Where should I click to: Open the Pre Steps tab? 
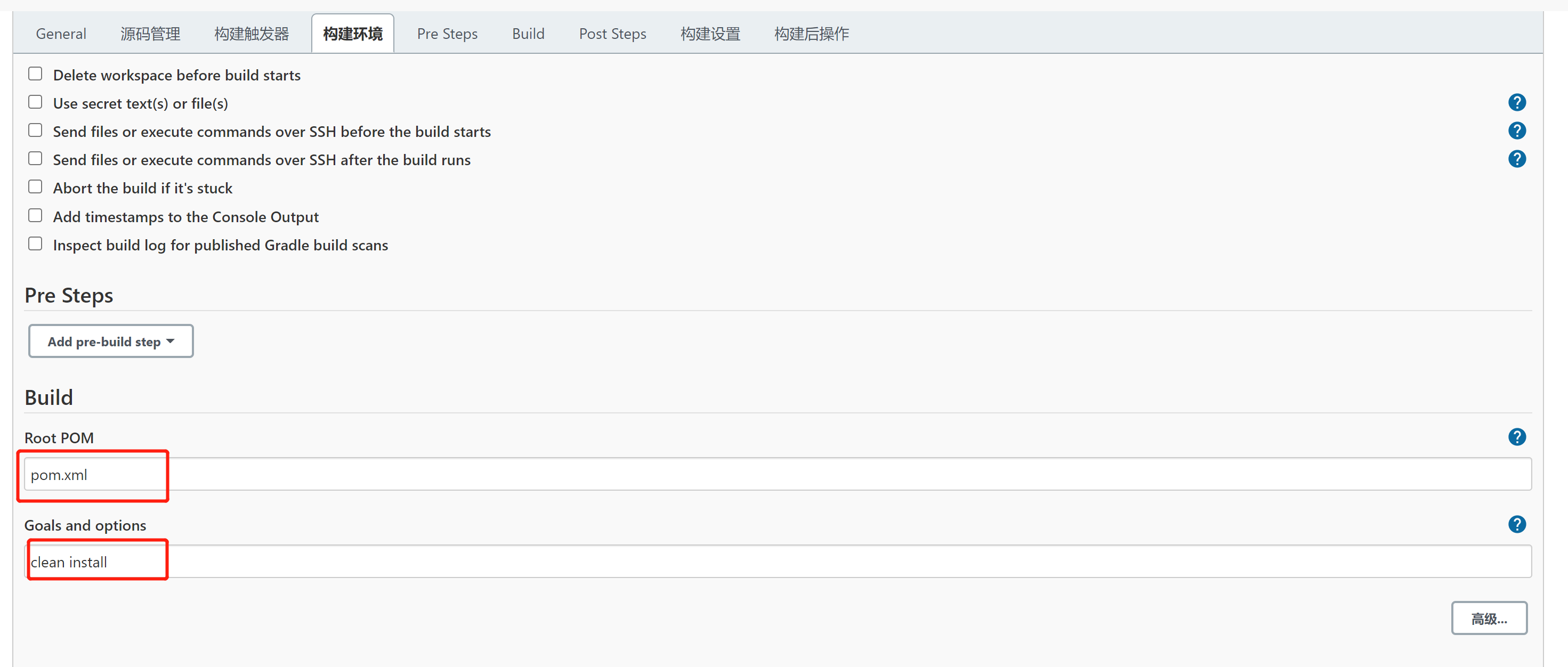(447, 34)
